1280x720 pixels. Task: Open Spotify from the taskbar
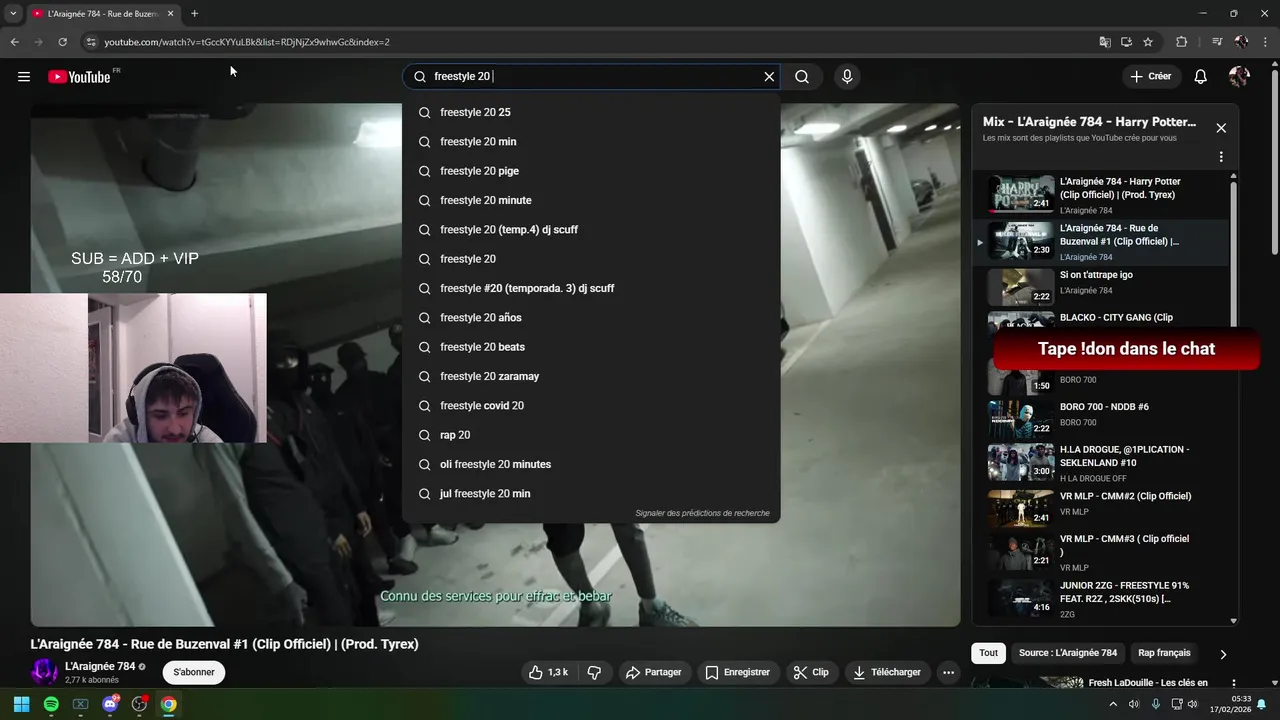point(51,704)
